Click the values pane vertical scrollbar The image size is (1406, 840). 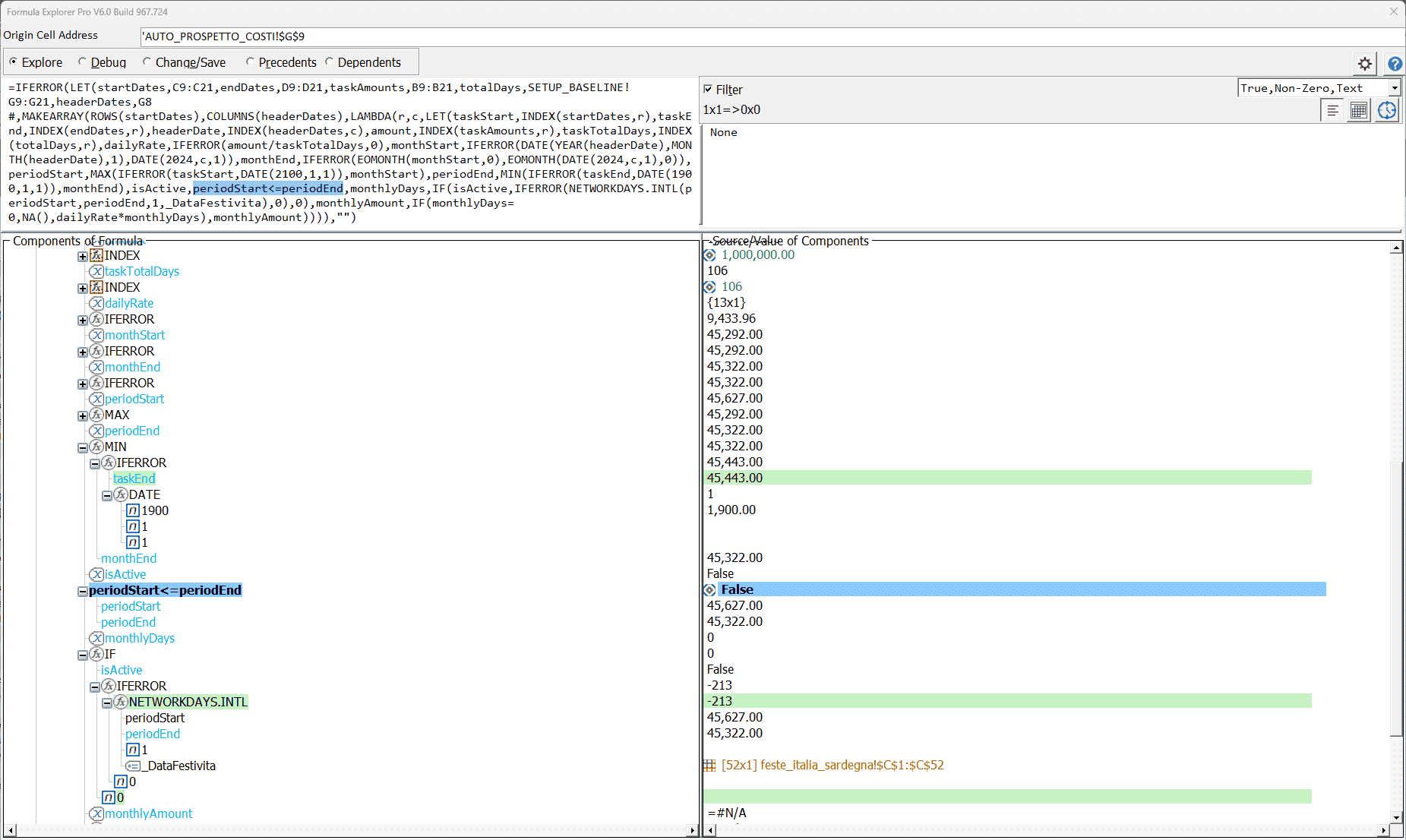[1396, 598]
